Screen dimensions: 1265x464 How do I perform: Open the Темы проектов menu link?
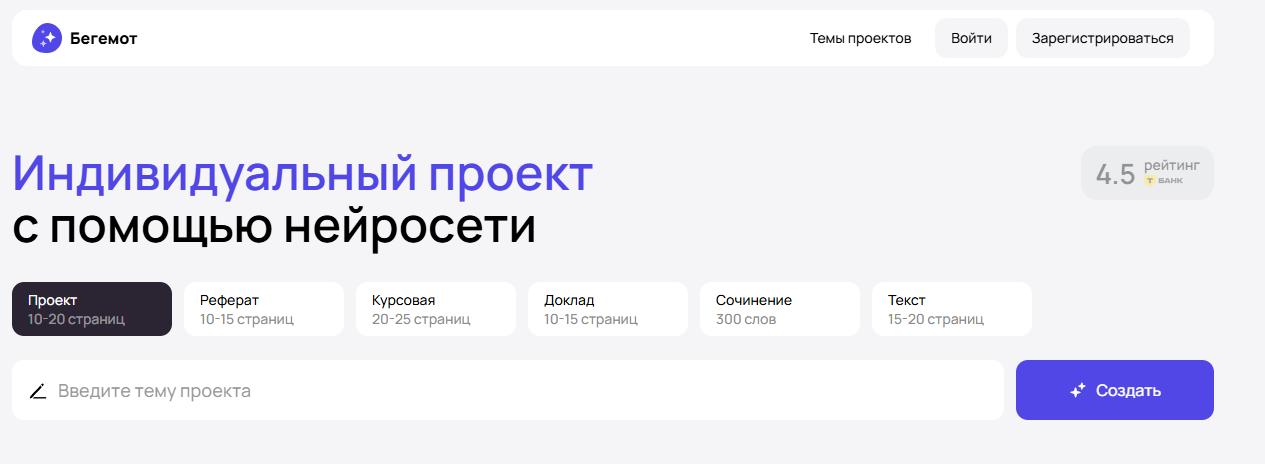860,38
